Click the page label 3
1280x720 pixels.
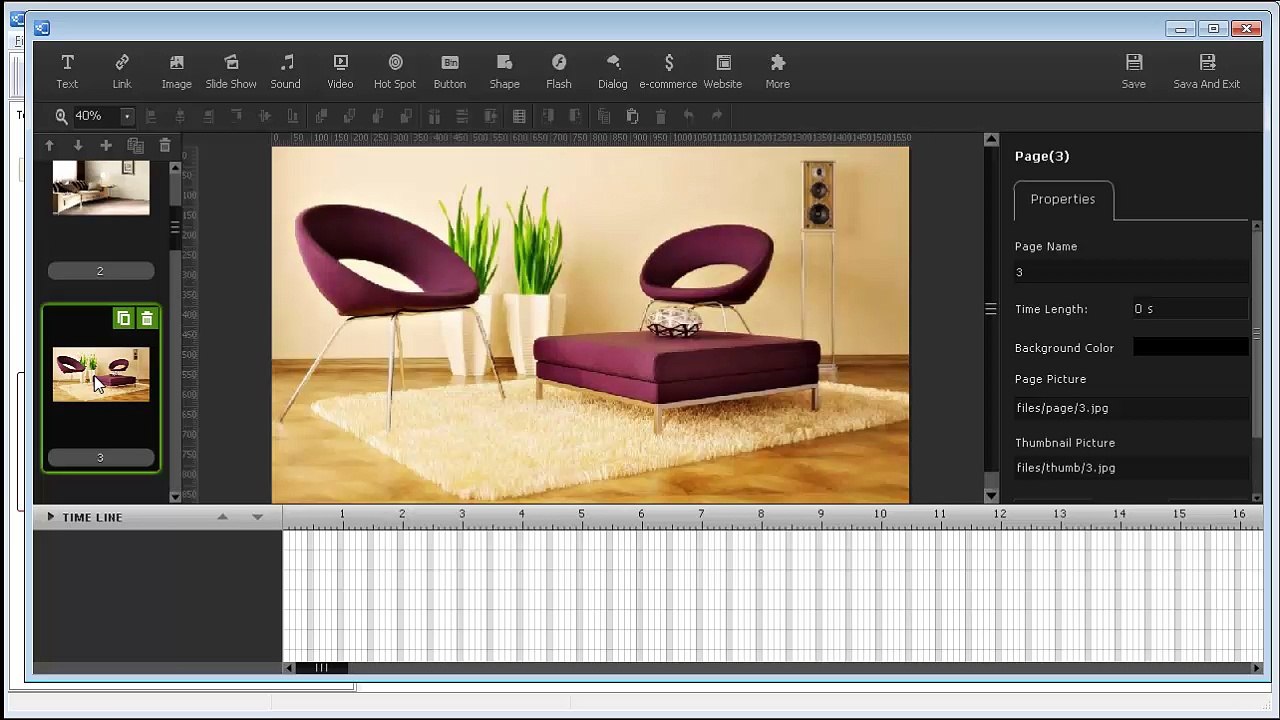100,458
